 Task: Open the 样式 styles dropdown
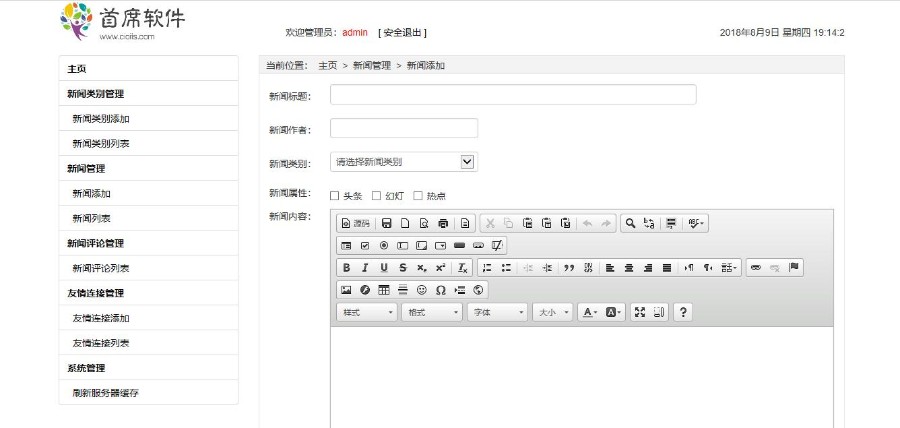tap(367, 312)
